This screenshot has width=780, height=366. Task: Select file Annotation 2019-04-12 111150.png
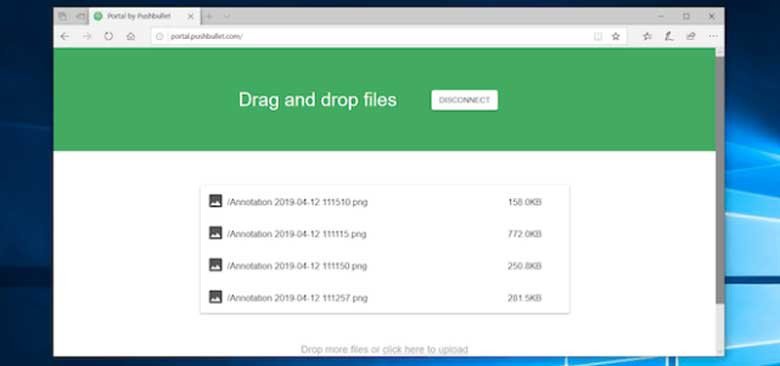[297, 266]
